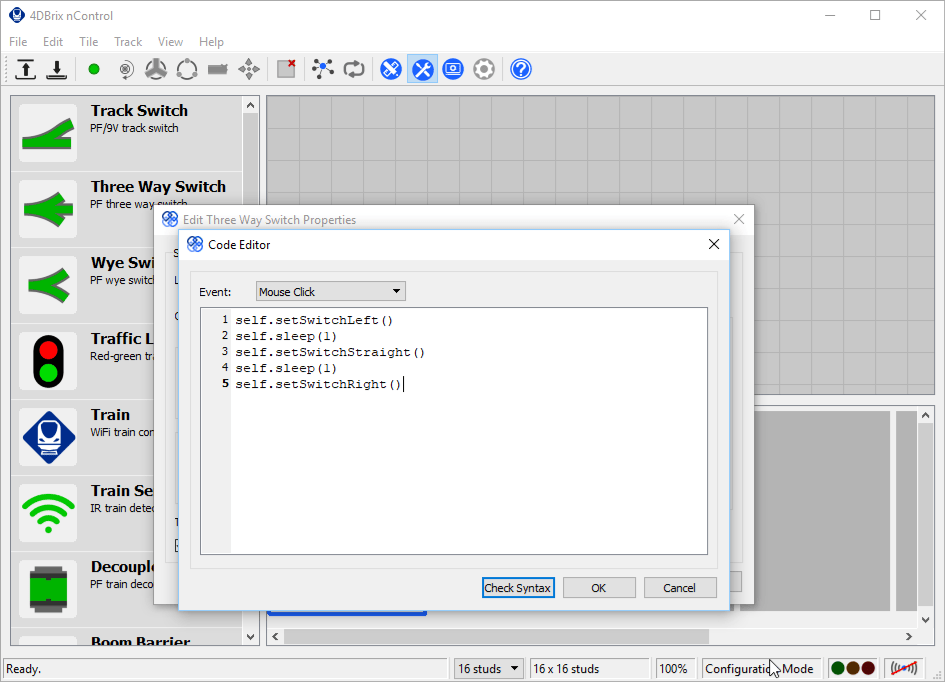Click the canvas horizontal scrollbar left arrow

coord(275,636)
